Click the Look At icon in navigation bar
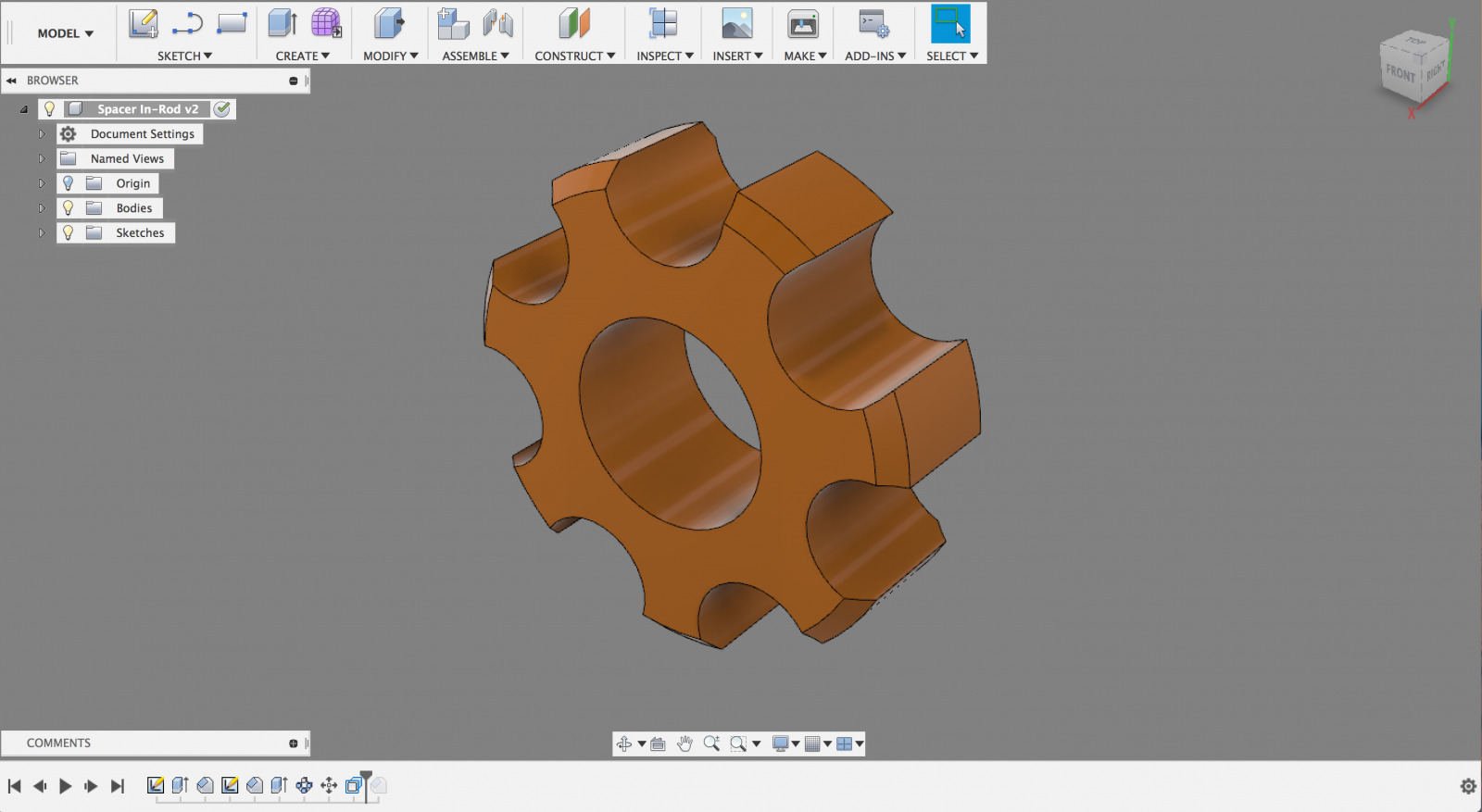 pyautogui.click(x=658, y=743)
